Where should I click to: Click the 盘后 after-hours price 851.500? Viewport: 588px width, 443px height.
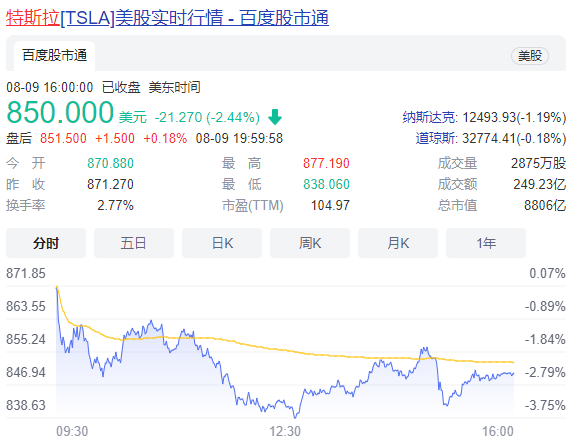[x=63, y=138]
